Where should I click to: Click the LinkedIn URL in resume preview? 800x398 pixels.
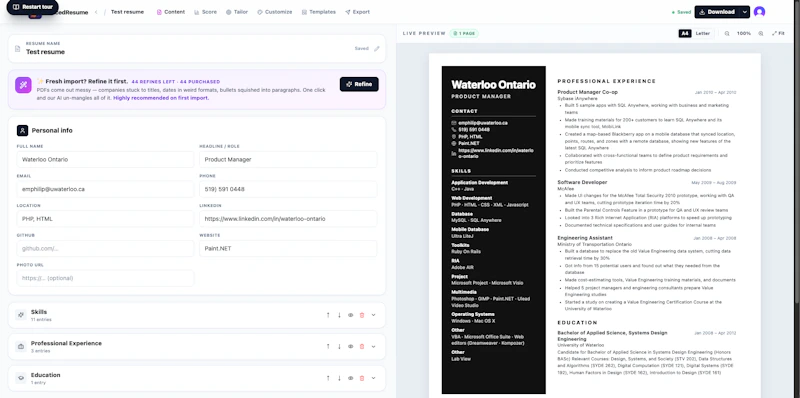(x=496, y=154)
